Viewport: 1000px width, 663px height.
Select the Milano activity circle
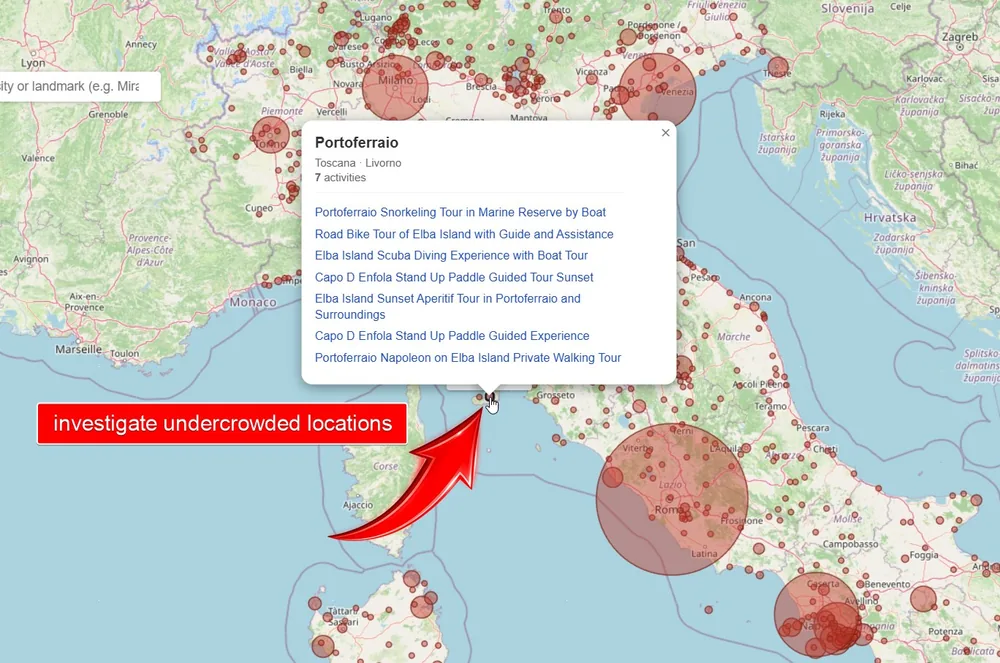coord(395,87)
